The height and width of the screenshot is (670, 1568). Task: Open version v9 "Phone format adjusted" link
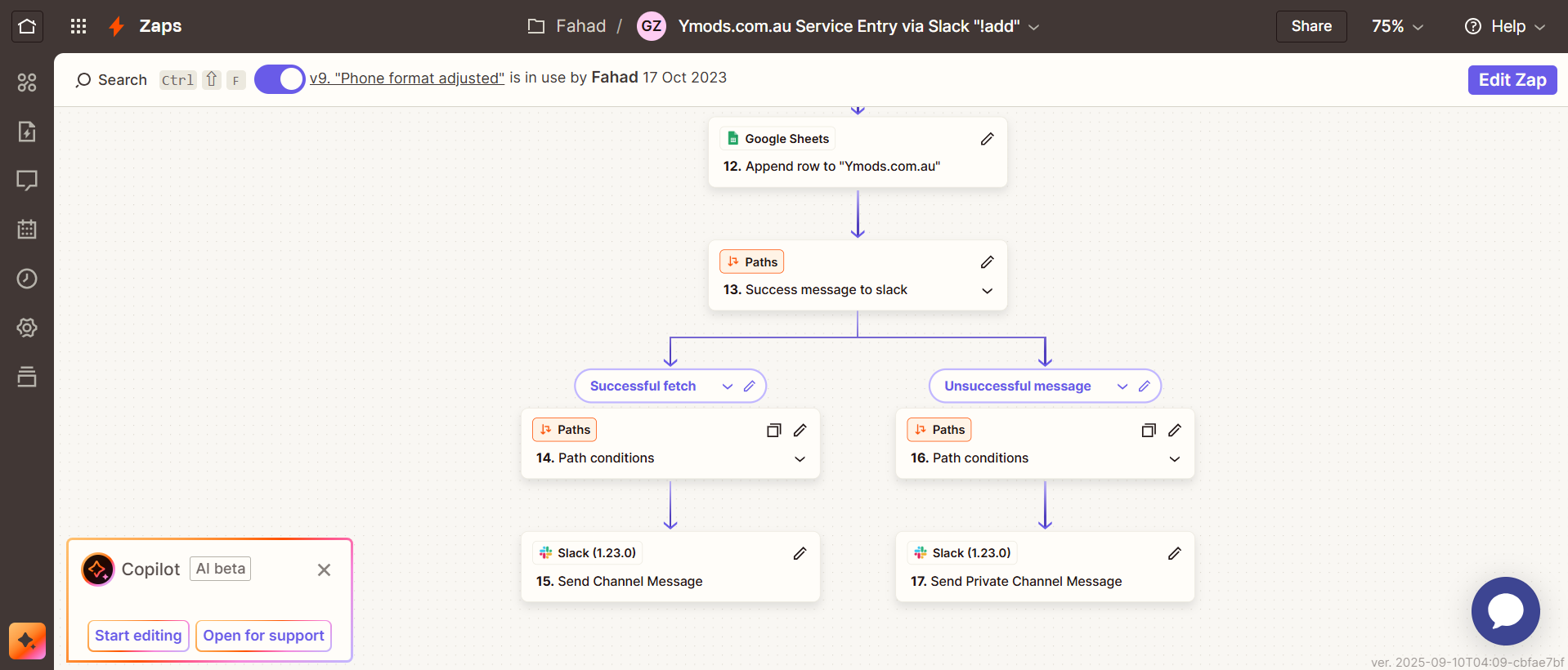[406, 78]
